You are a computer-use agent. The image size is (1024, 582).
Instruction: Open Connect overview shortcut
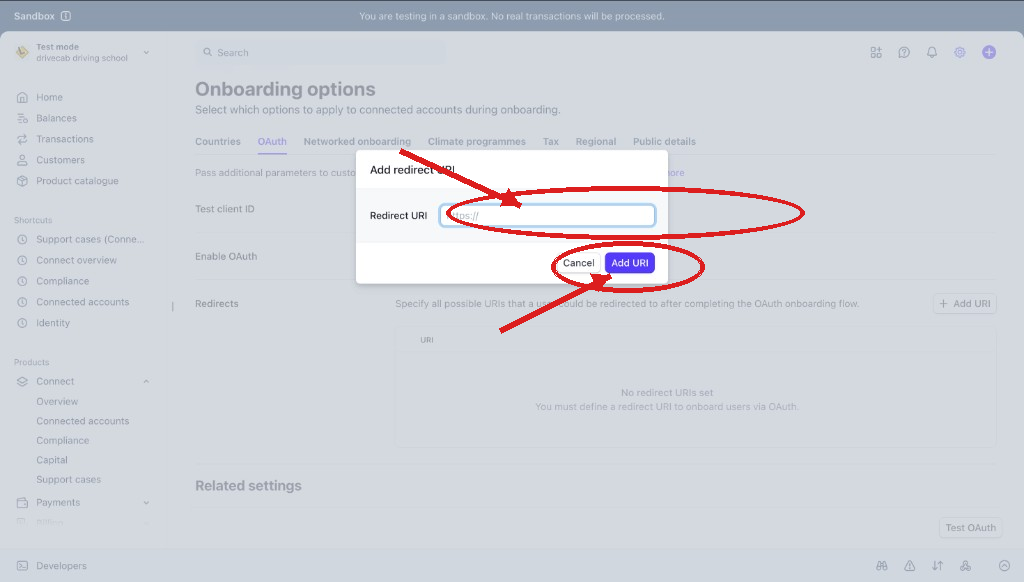pos(76,260)
